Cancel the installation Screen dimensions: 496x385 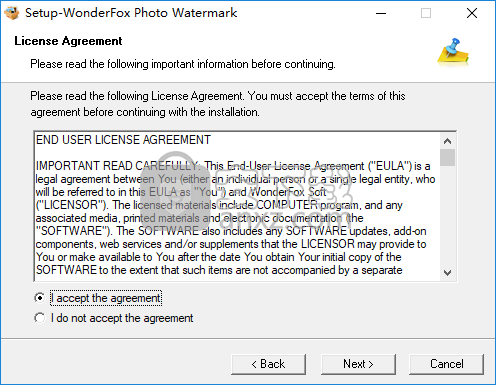(446, 364)
